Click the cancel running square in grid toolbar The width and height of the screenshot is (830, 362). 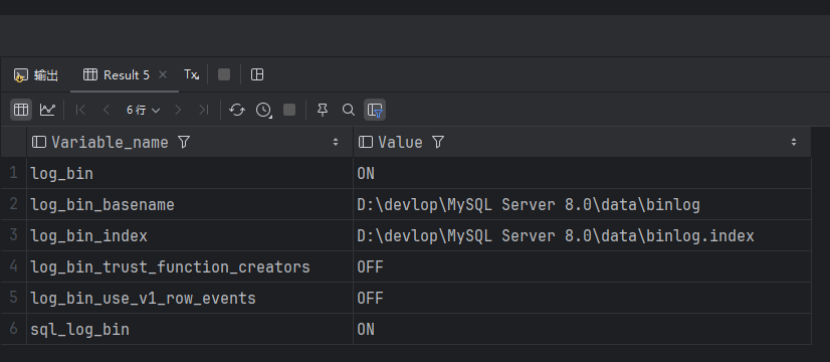[x=289, y=110]
